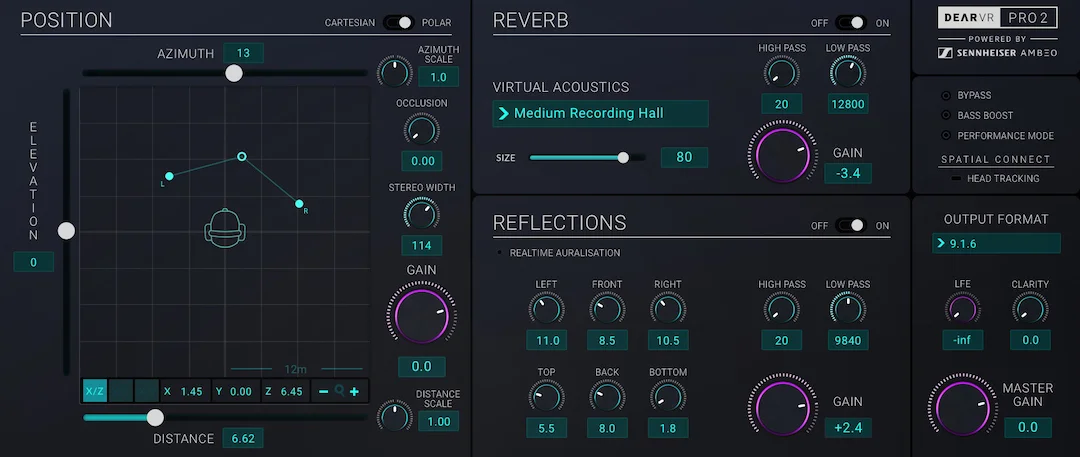Click the Occlusion knob
1080x457 pixels.
pyautogui.click(x=422, y=129)
